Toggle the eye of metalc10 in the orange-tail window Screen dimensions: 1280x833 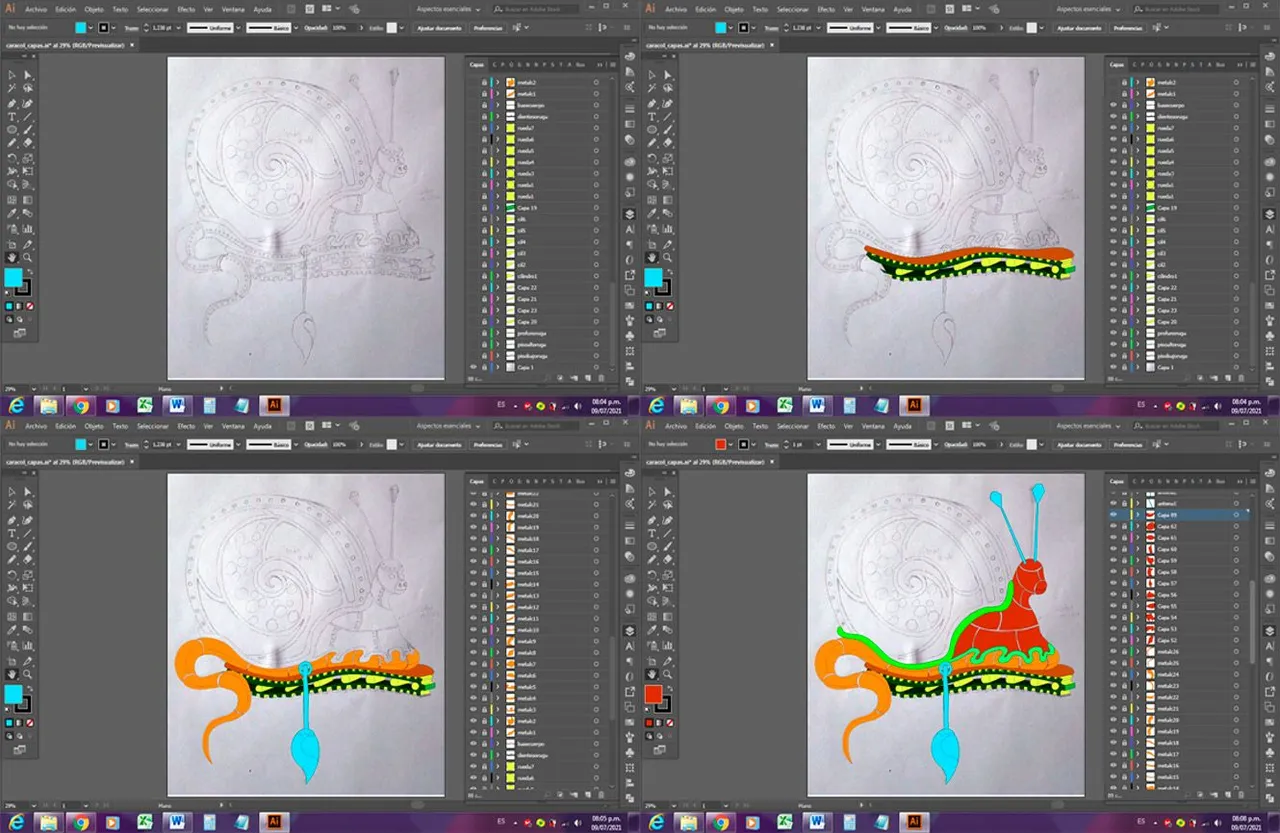(x=473, y=629)
